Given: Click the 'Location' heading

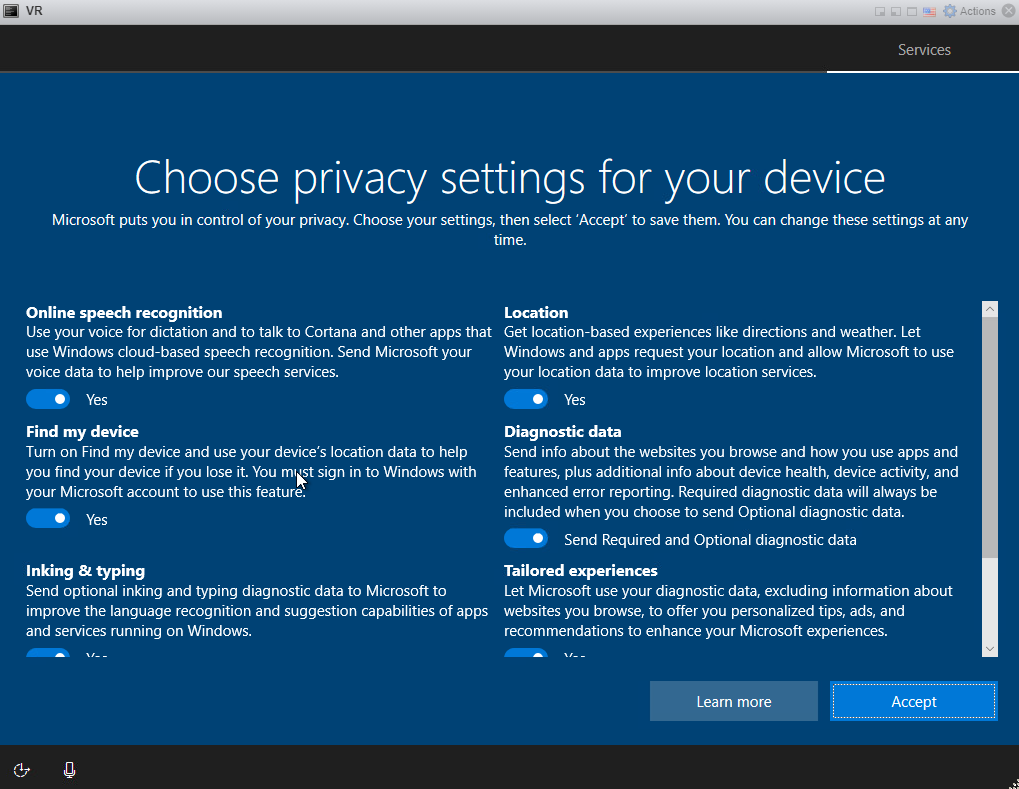Looking at the screenshot, I should pos(536,313).
